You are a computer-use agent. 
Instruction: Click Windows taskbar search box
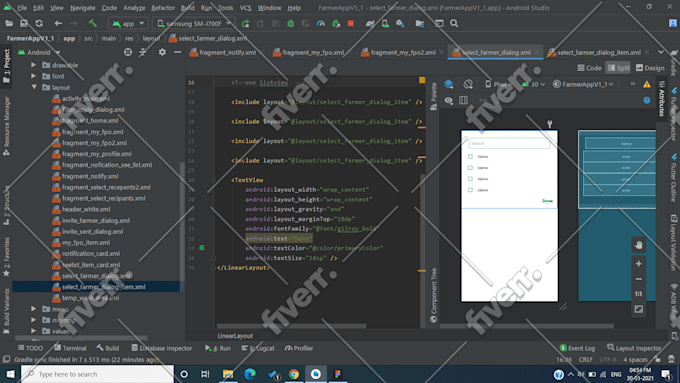click(x=97, y=374)
